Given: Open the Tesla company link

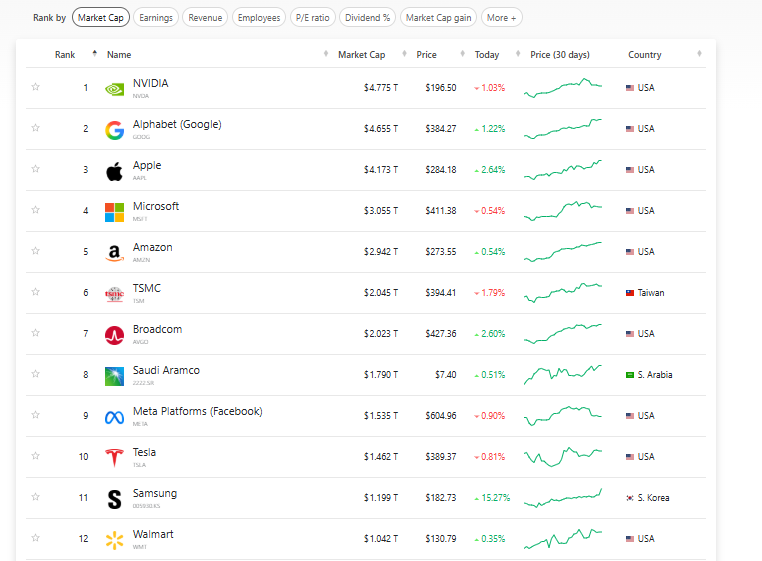Looking at the screenshot, I should (144, 452).
